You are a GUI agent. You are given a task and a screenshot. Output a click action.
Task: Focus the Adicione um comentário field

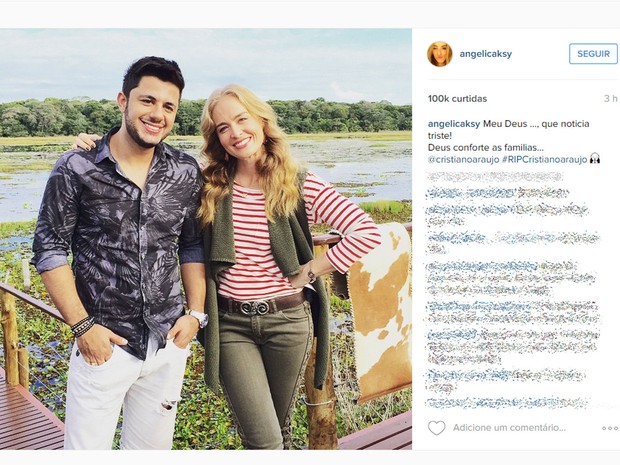pos(510,427)
